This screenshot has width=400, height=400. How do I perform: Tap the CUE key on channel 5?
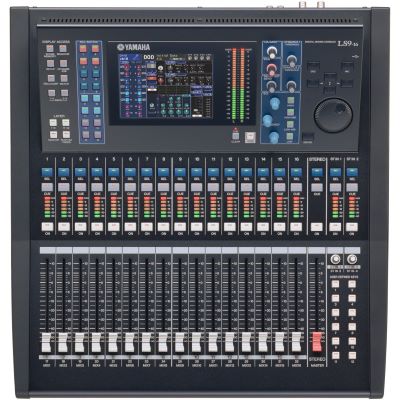click(x=113, y=187)
